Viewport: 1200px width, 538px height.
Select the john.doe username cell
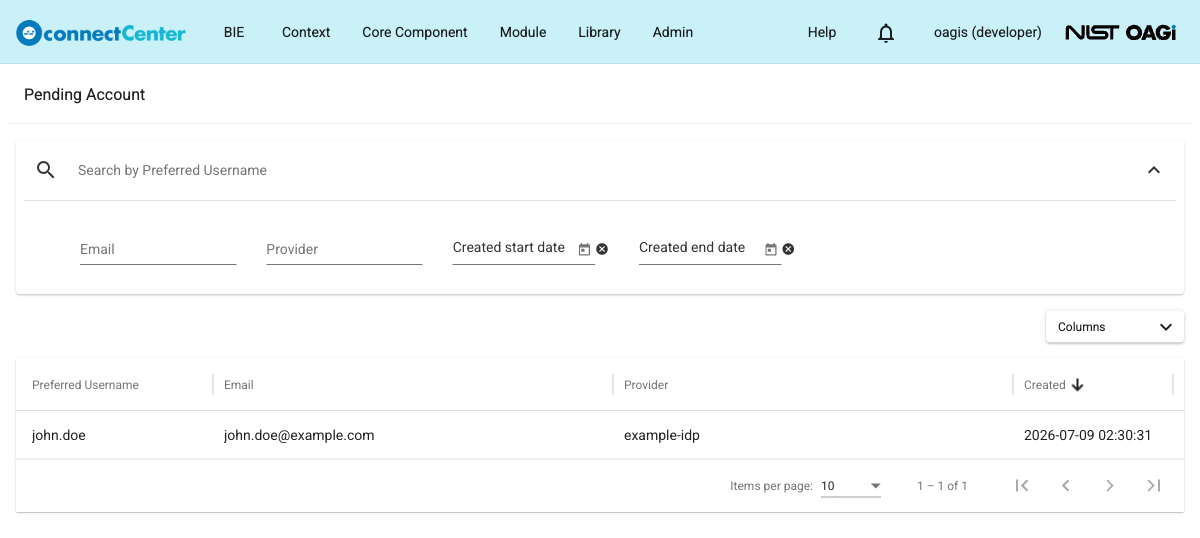59,435
